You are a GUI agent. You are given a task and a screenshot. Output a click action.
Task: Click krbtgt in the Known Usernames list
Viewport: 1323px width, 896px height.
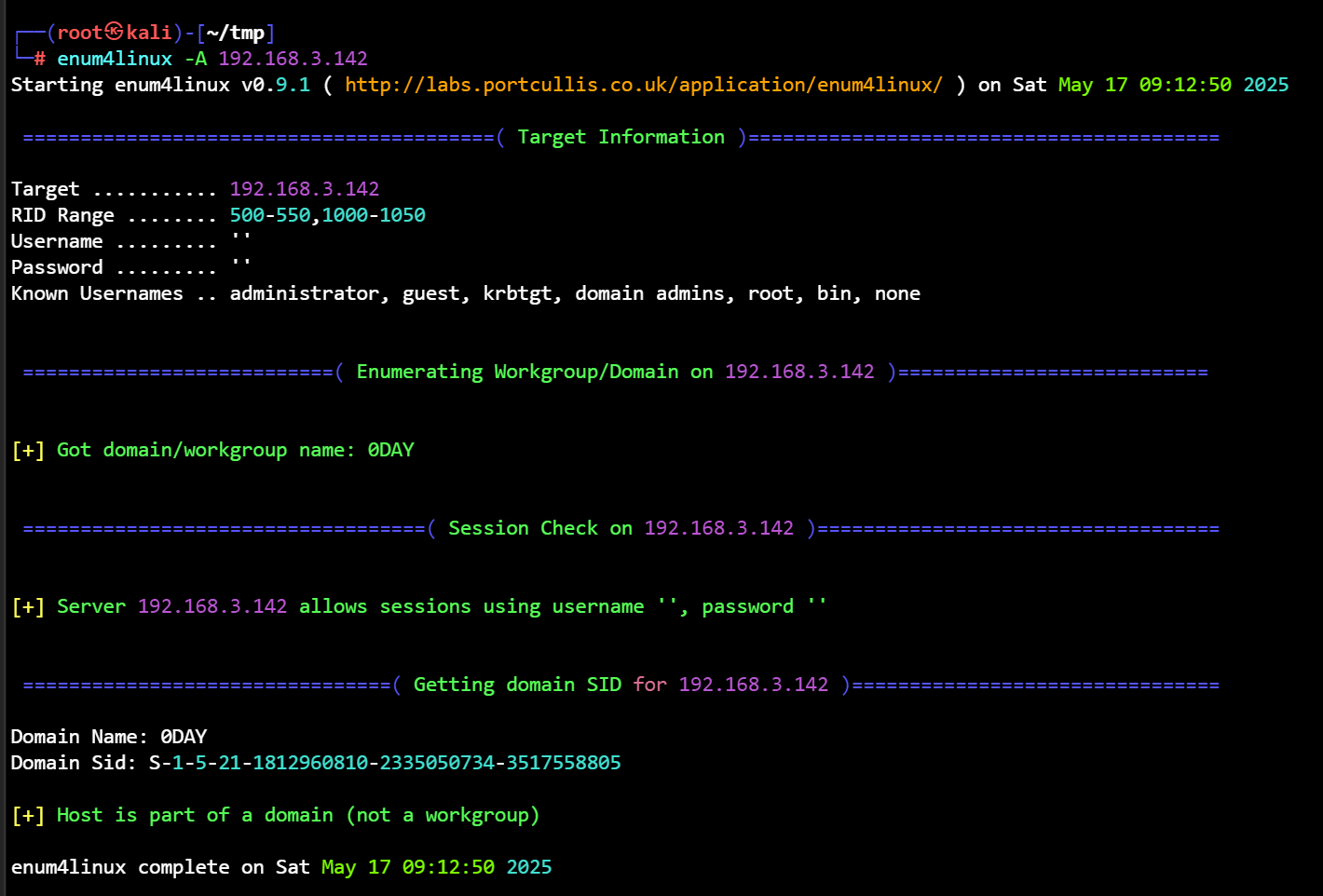[x=522, y=293]
